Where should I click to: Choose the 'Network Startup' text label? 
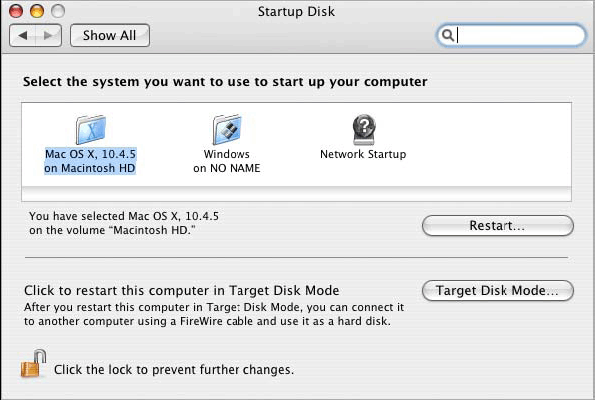point(363,154)
